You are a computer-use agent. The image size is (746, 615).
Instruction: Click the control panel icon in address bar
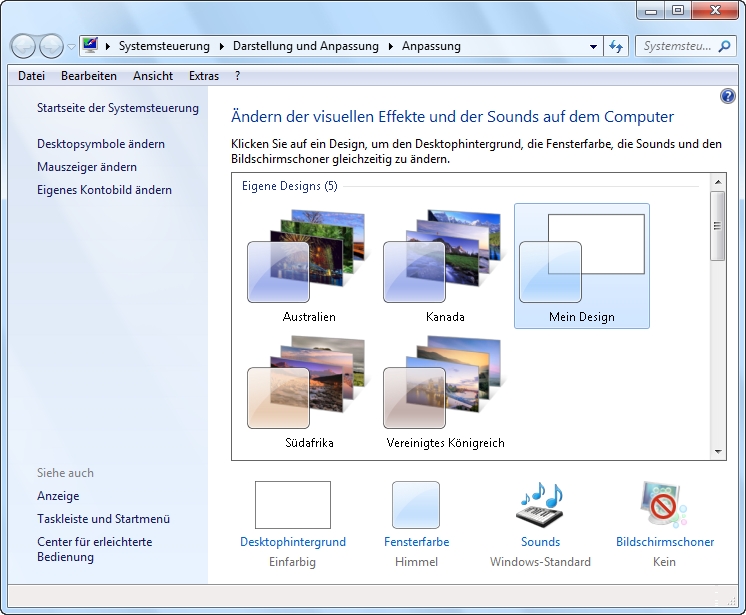[91, 46]
